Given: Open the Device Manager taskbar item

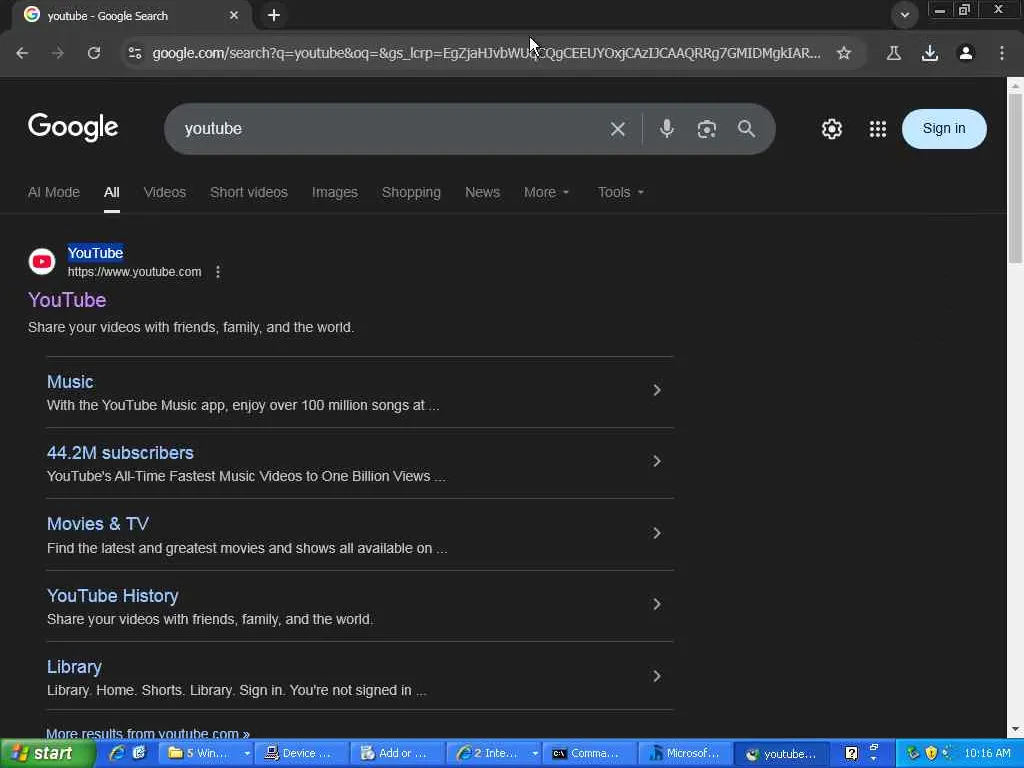Looking at the screenshot, I should coord(301,753).
